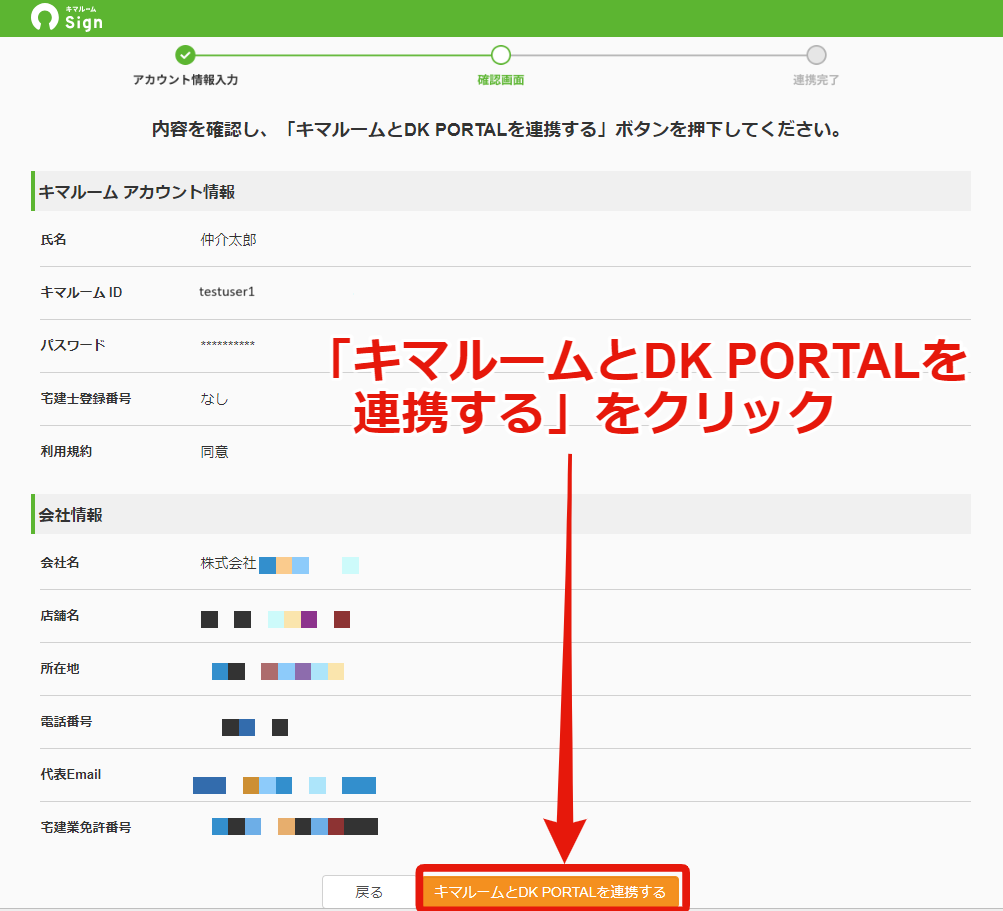Click the パスワード field label
1003x911 pixels.
[73, 345]
